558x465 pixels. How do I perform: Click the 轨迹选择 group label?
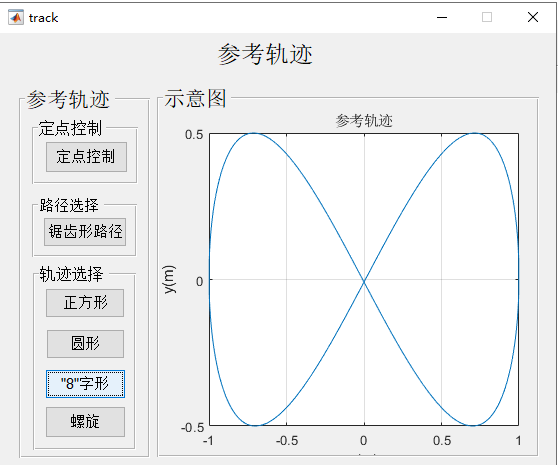(x=71, y=274)
